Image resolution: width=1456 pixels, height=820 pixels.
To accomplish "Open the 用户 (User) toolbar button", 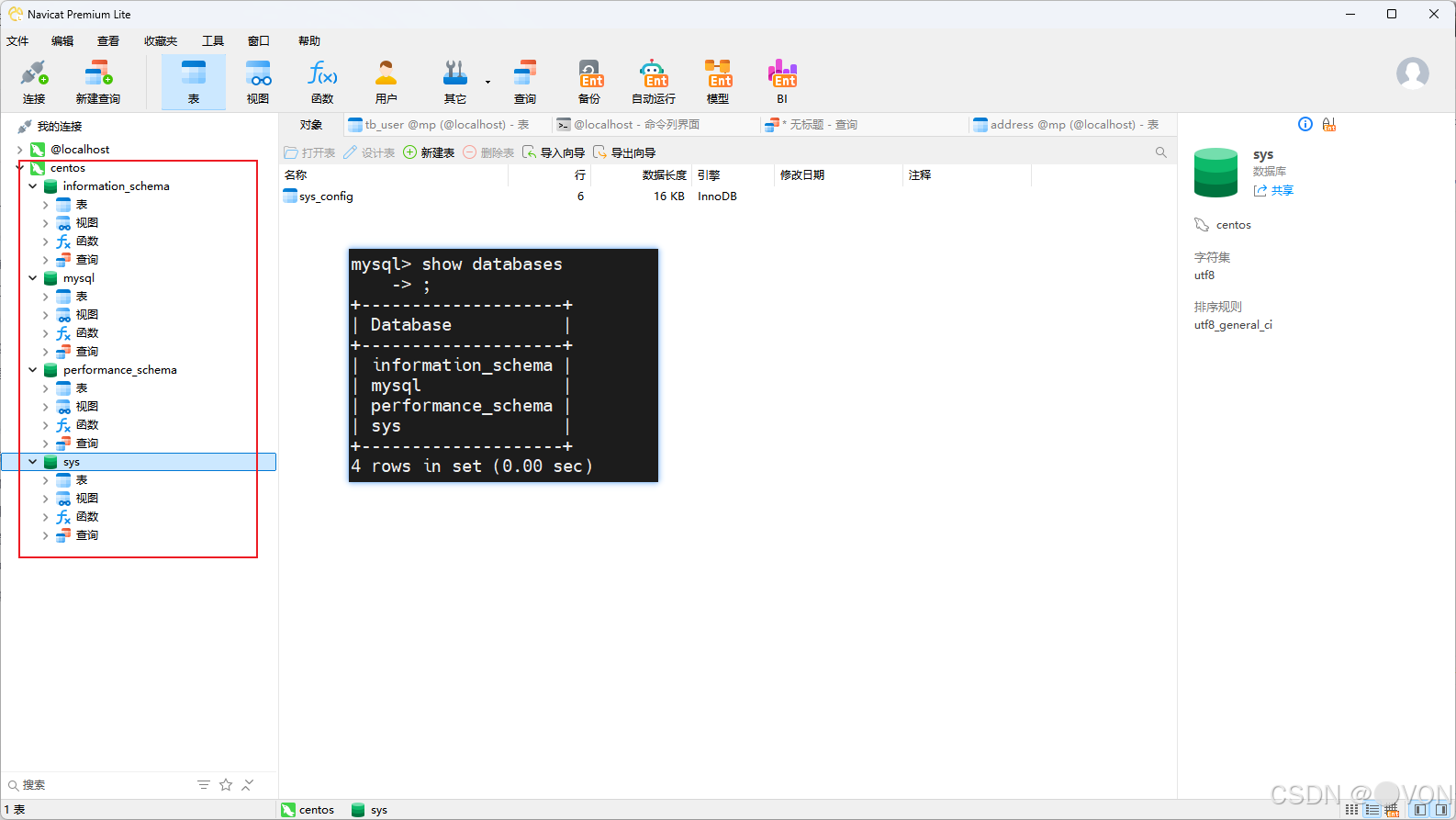I will 386,83.
